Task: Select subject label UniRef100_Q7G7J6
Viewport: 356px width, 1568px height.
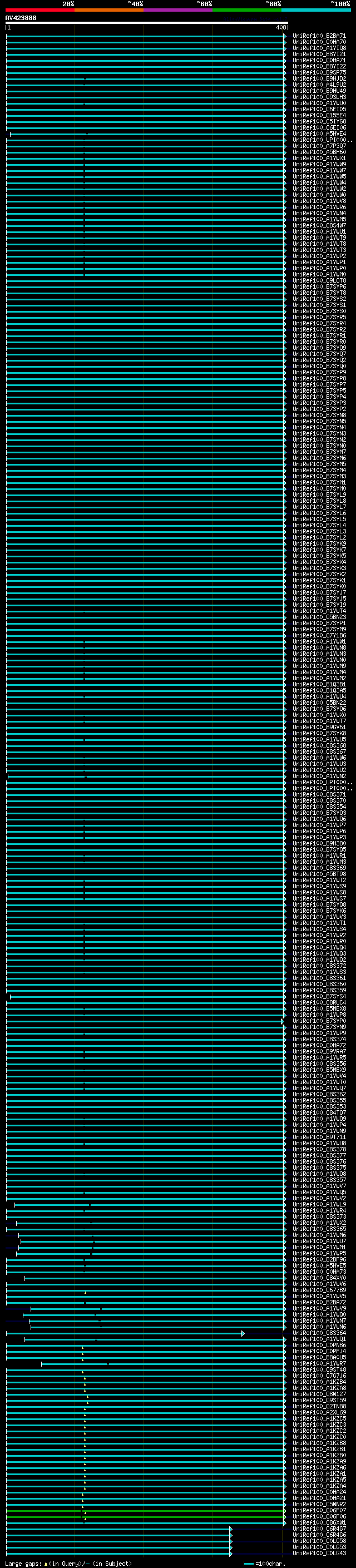Action: click(319, 1376)
